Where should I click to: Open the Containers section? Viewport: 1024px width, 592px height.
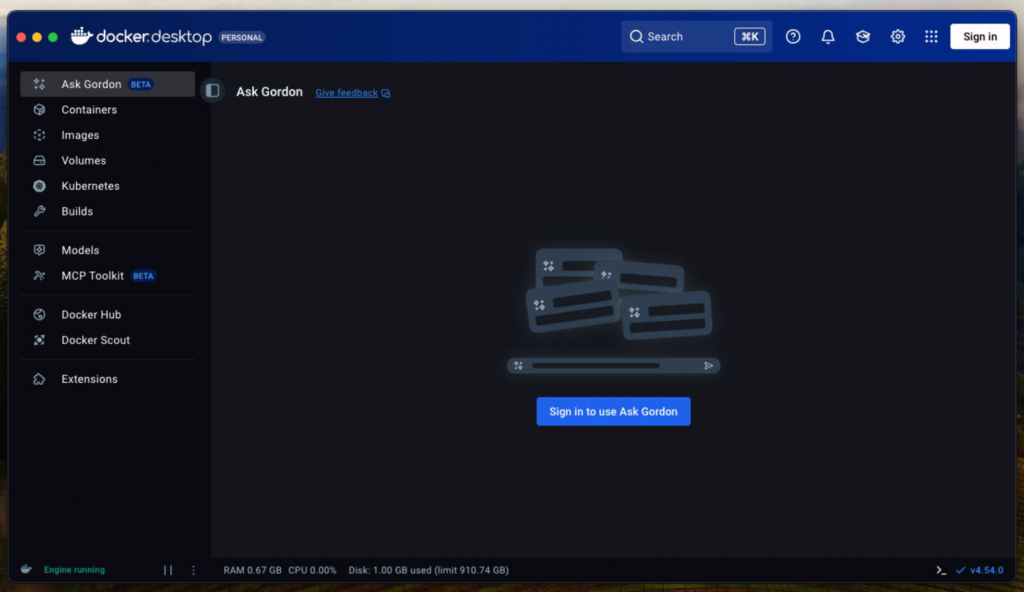pos(89,110)
